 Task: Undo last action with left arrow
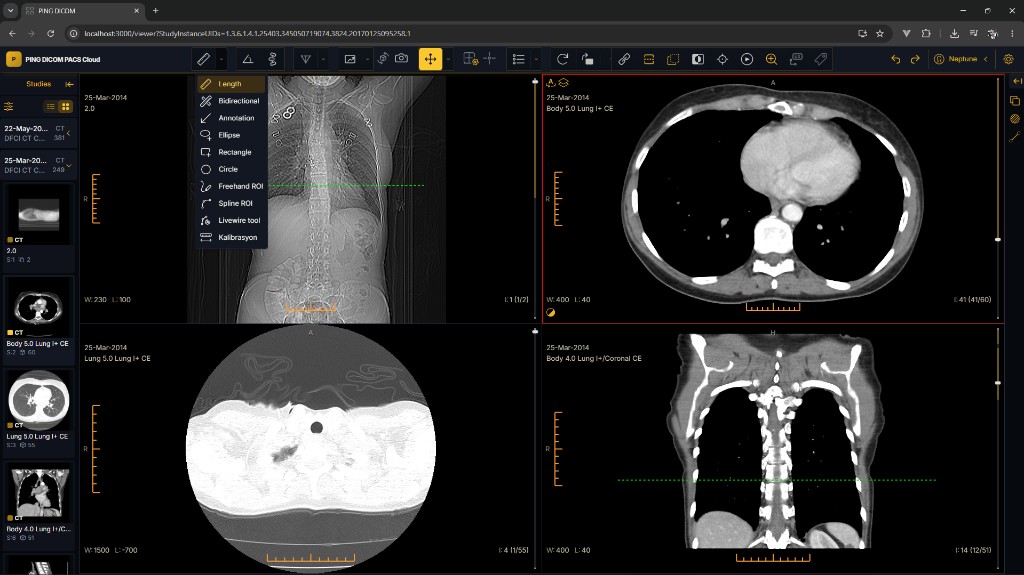coord(895,59)
